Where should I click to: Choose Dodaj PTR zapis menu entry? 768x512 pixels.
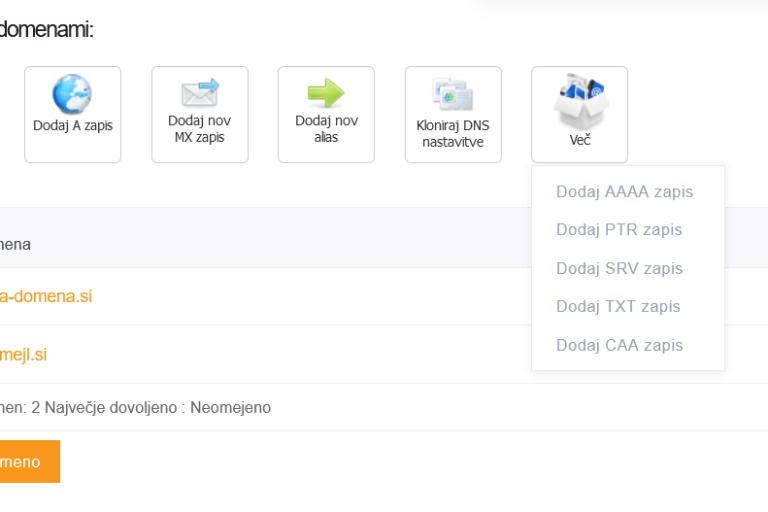[619, 229]
